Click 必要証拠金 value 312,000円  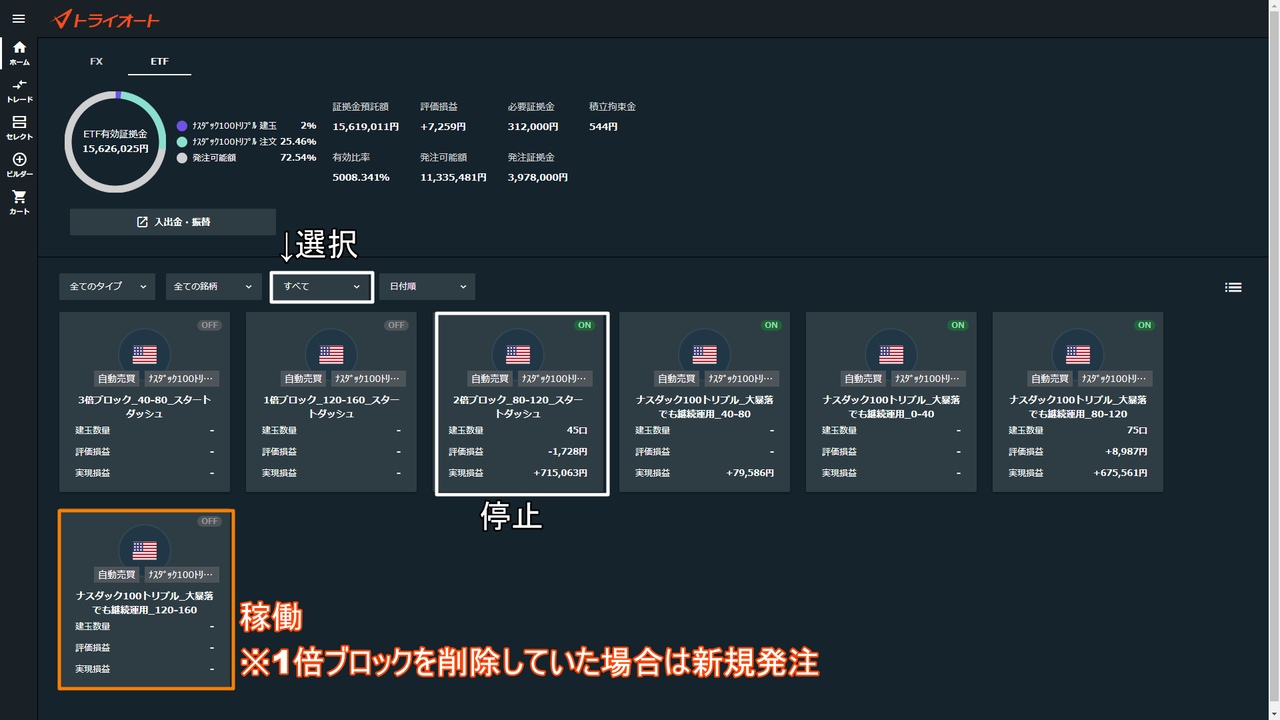pyautogui.click(x=533, y=127)
